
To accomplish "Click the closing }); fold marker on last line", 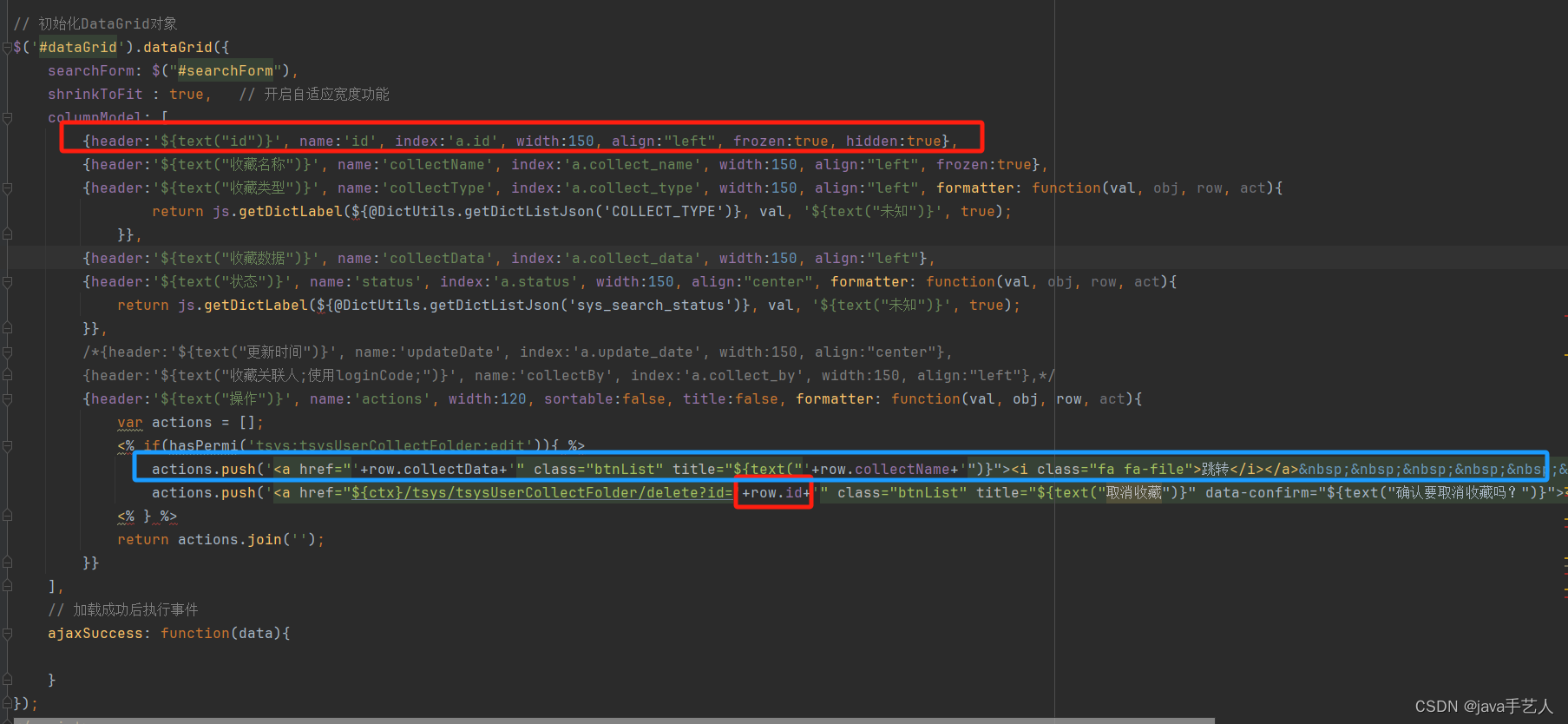I will (7, 704).
